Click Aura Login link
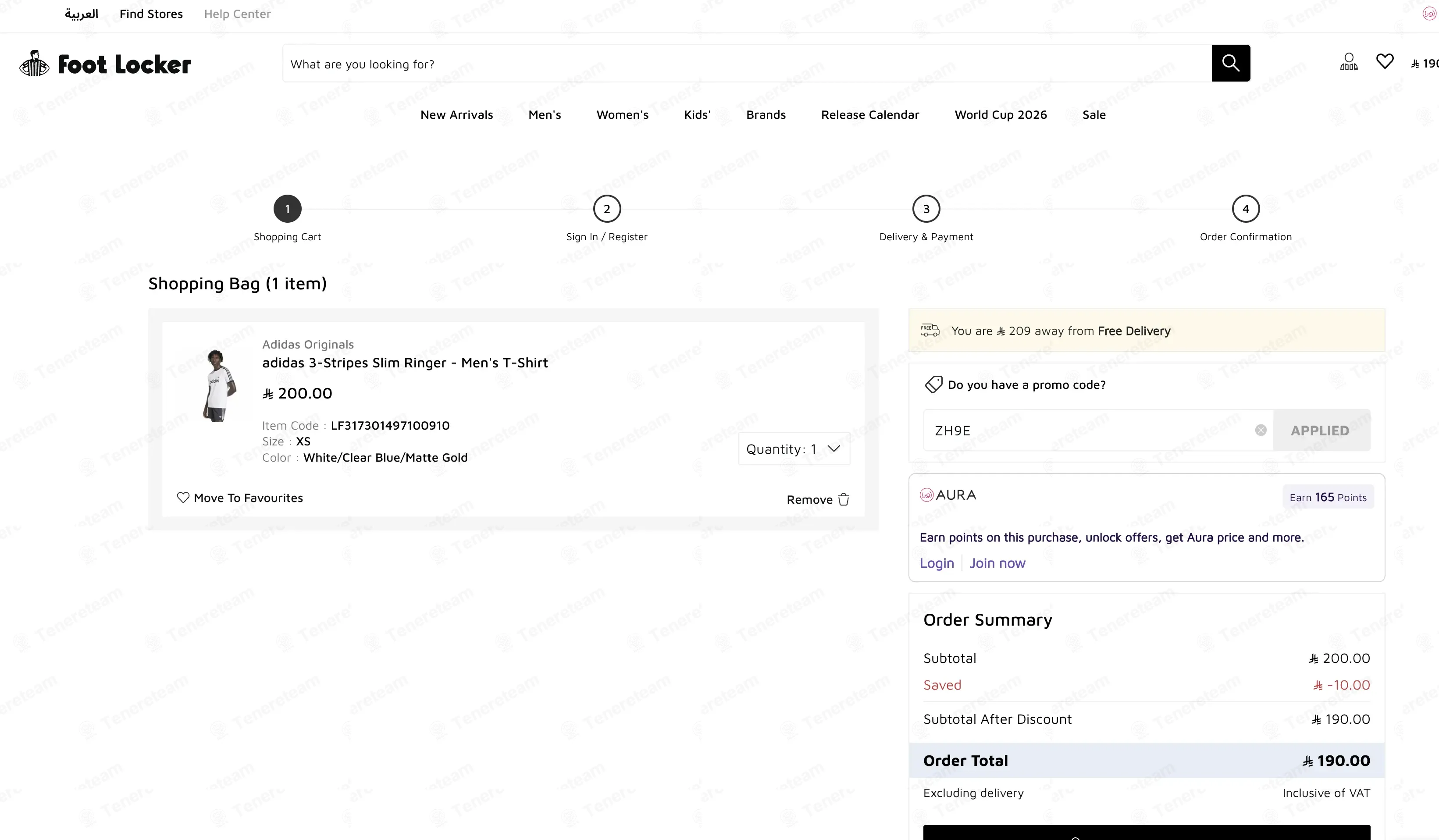This screenshot has height=840, width=1439. click(937, 563)
